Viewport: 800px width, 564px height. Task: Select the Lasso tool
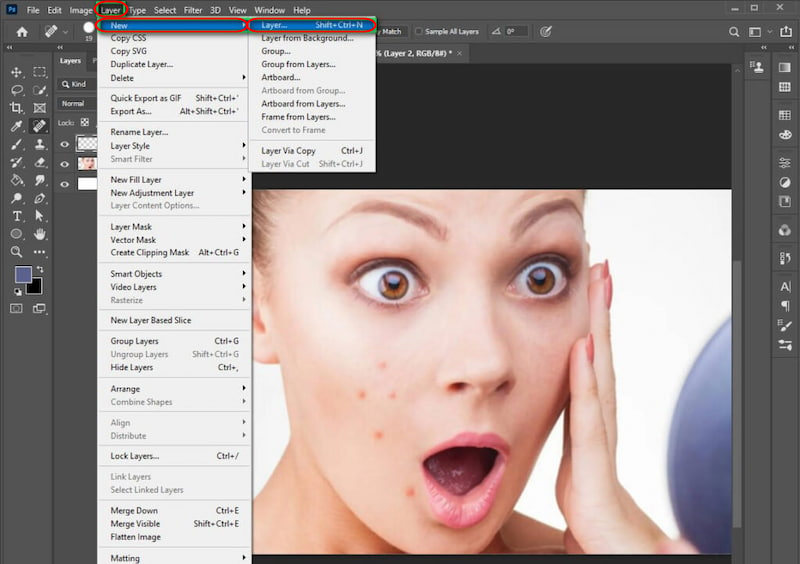(x=16, y=90)
